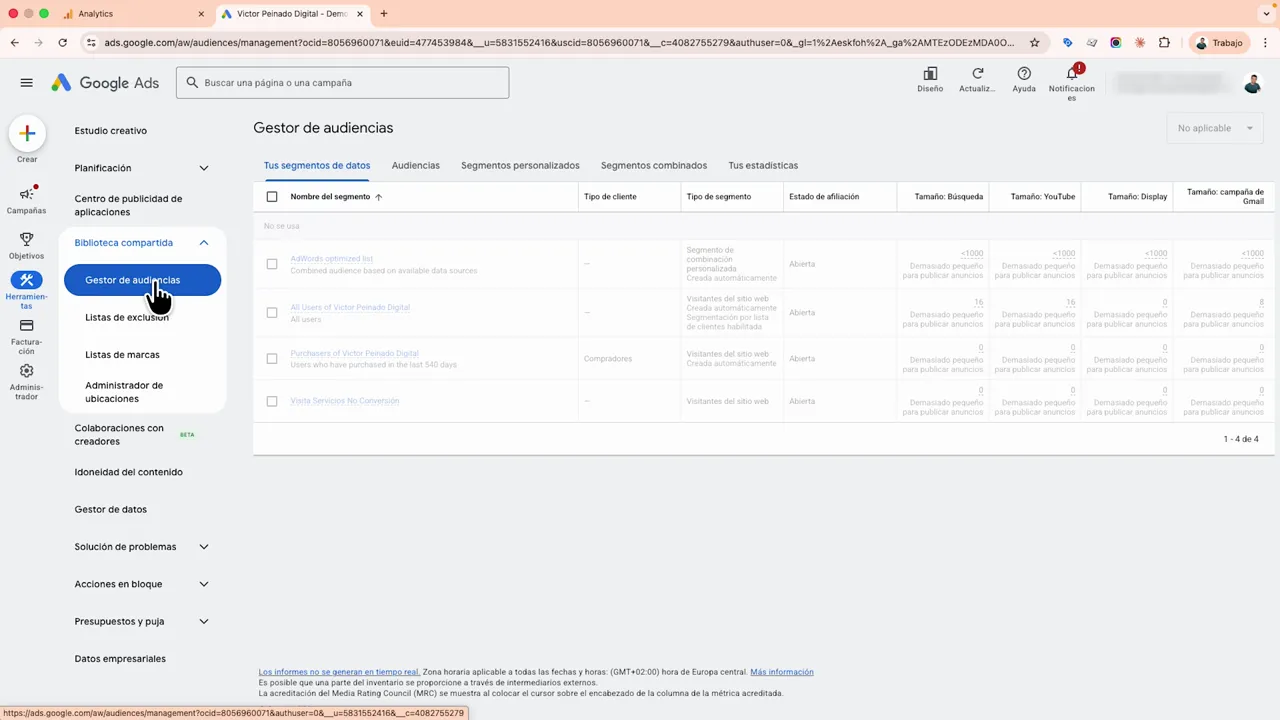The width and height of the screenshot is (1280, 720).
Task: Select the Herramientas tools icon
Action: (x=27, y=280)
